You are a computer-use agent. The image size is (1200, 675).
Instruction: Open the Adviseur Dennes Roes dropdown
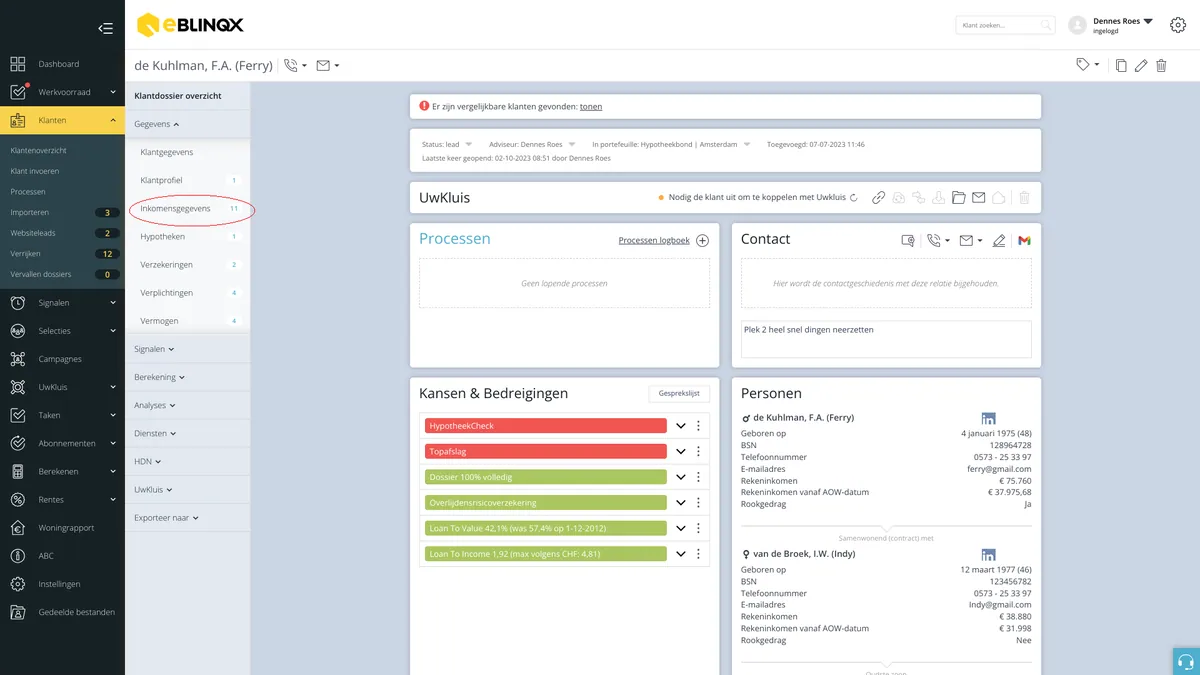point(532,144)
